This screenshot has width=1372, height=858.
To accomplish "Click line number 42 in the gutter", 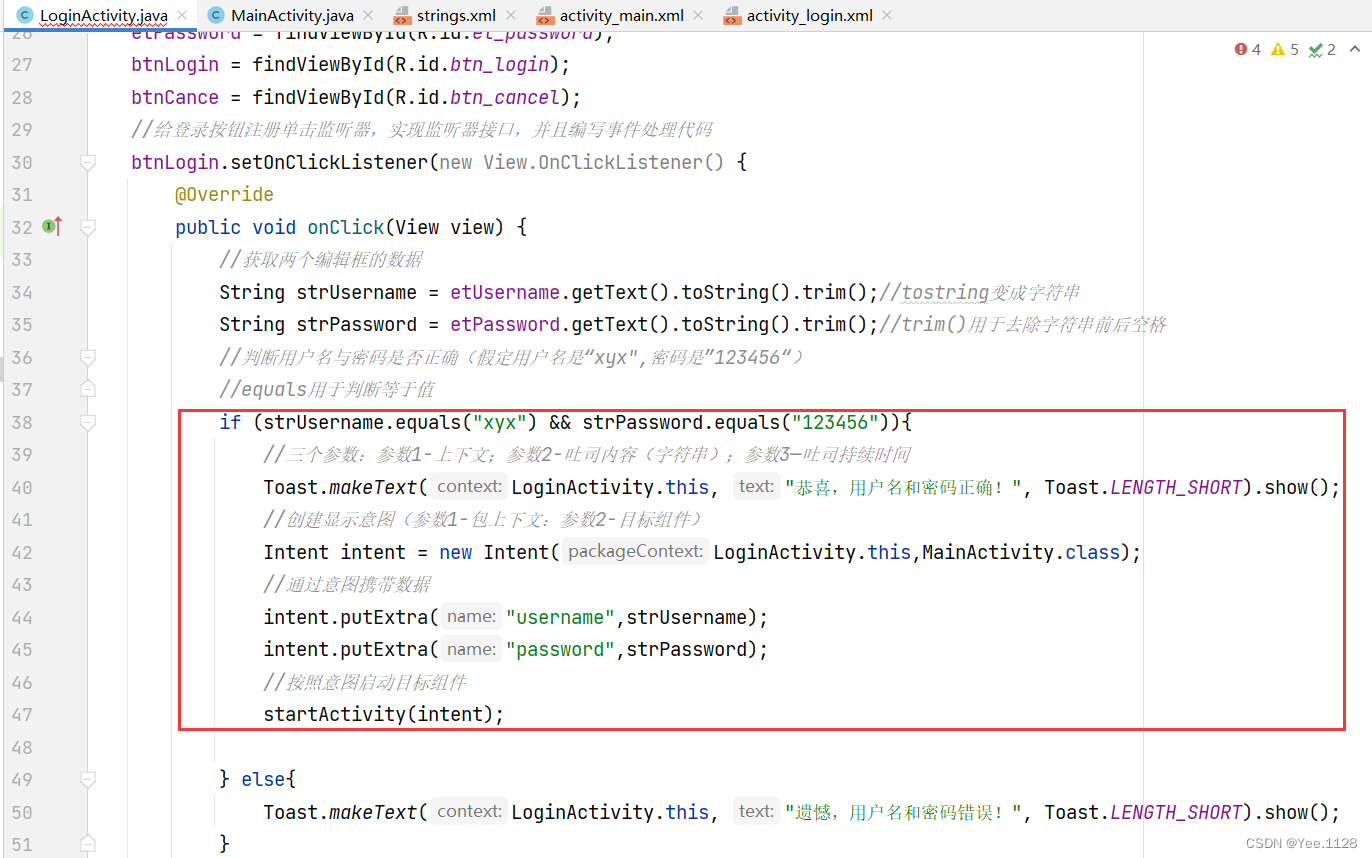I will (x=22, y=552).
